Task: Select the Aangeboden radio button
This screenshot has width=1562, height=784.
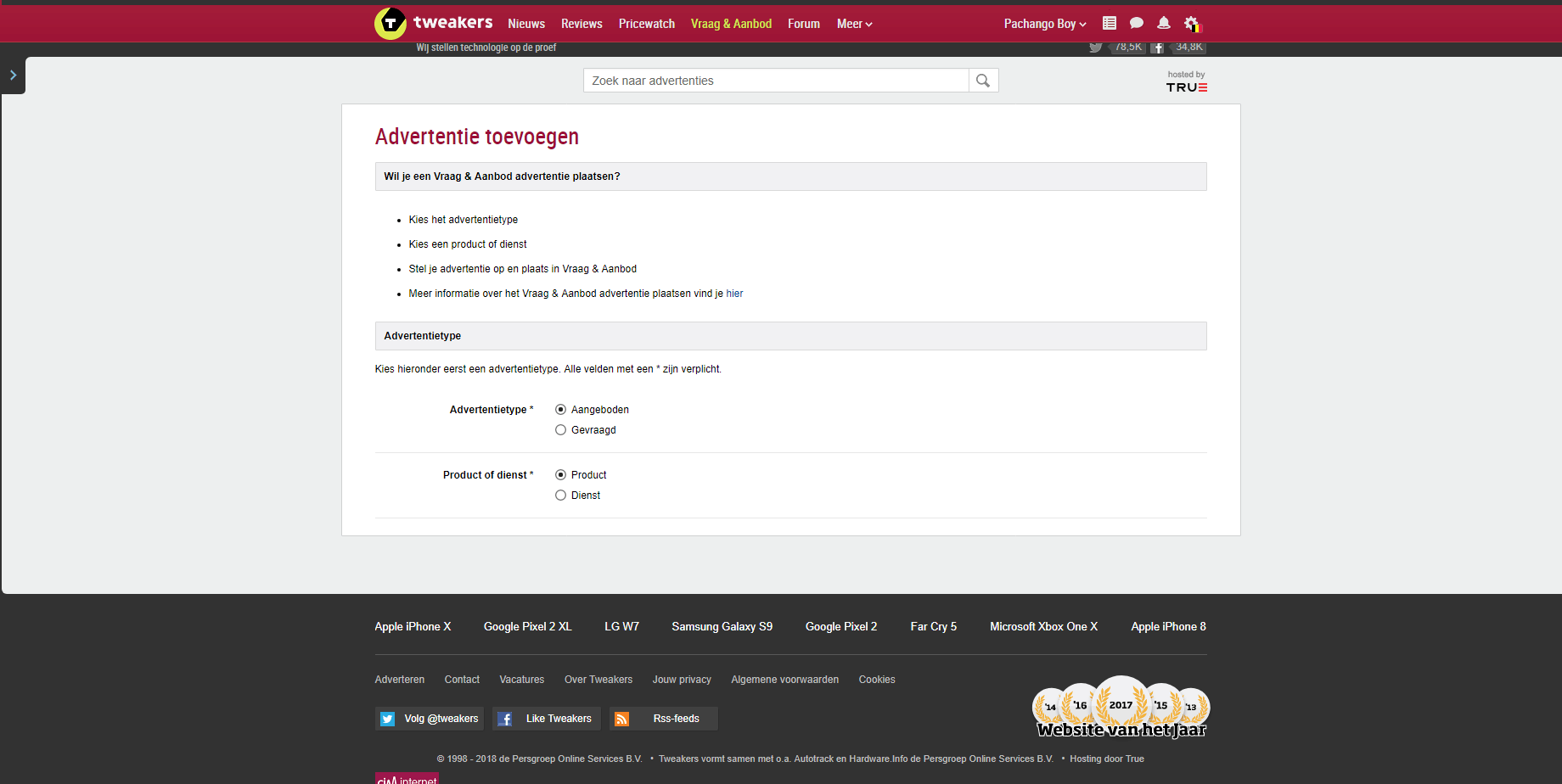Action: pyautogui.click(x=560, y=410)
